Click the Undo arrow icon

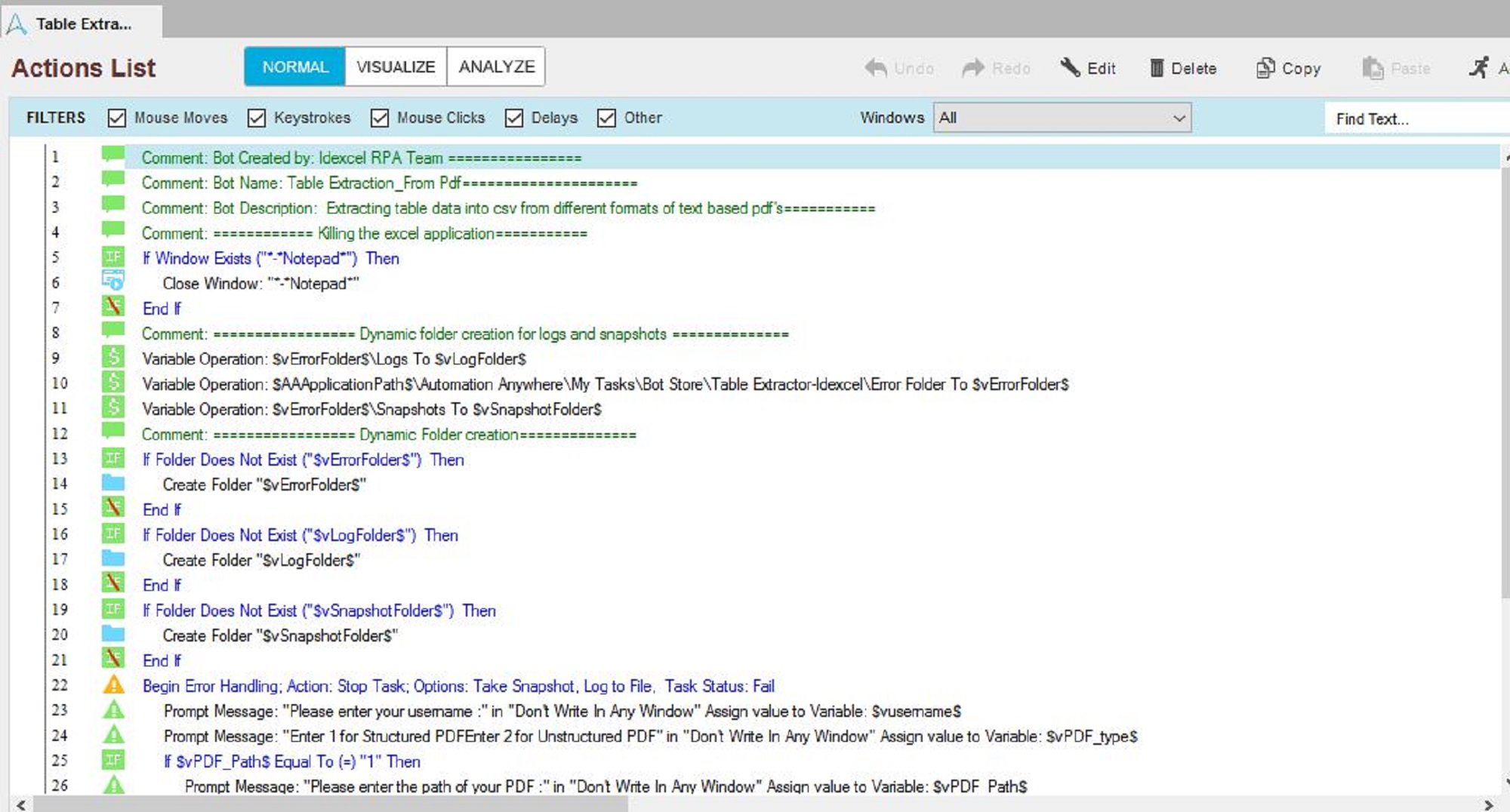pos(876,68)
